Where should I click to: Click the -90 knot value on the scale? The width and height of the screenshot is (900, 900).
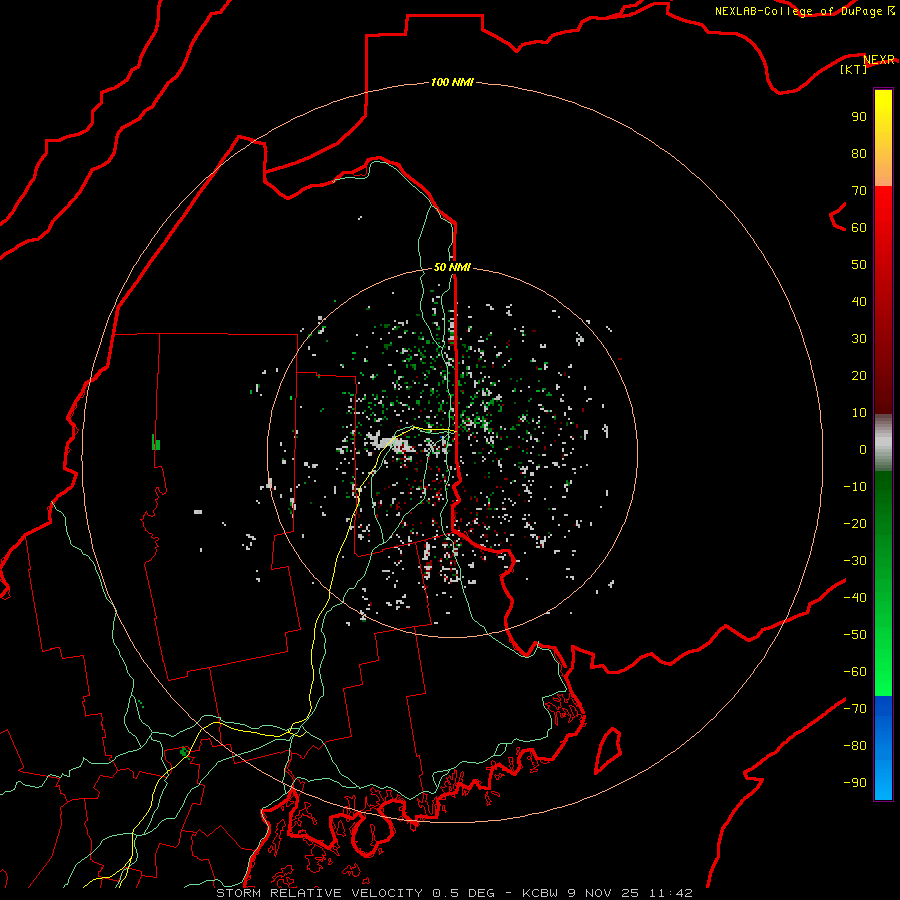[x=855, y=783]
